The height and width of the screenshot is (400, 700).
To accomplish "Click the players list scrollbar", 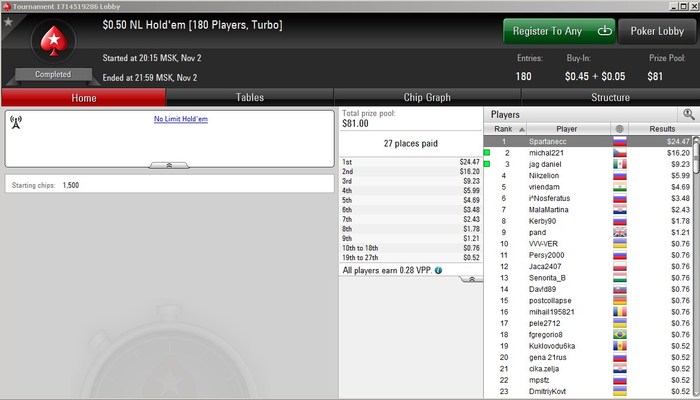I will pyautogui.click(x=696, y=267).
